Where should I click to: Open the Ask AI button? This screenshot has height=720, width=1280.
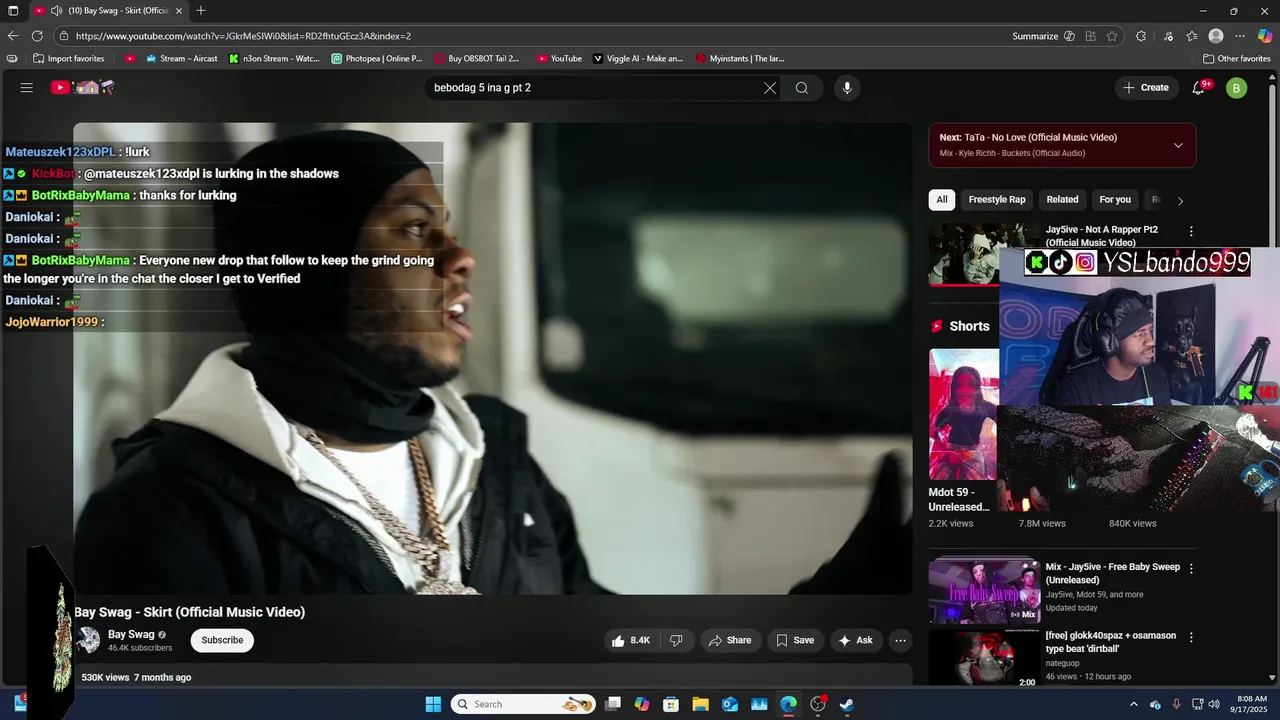pos(855,640)
